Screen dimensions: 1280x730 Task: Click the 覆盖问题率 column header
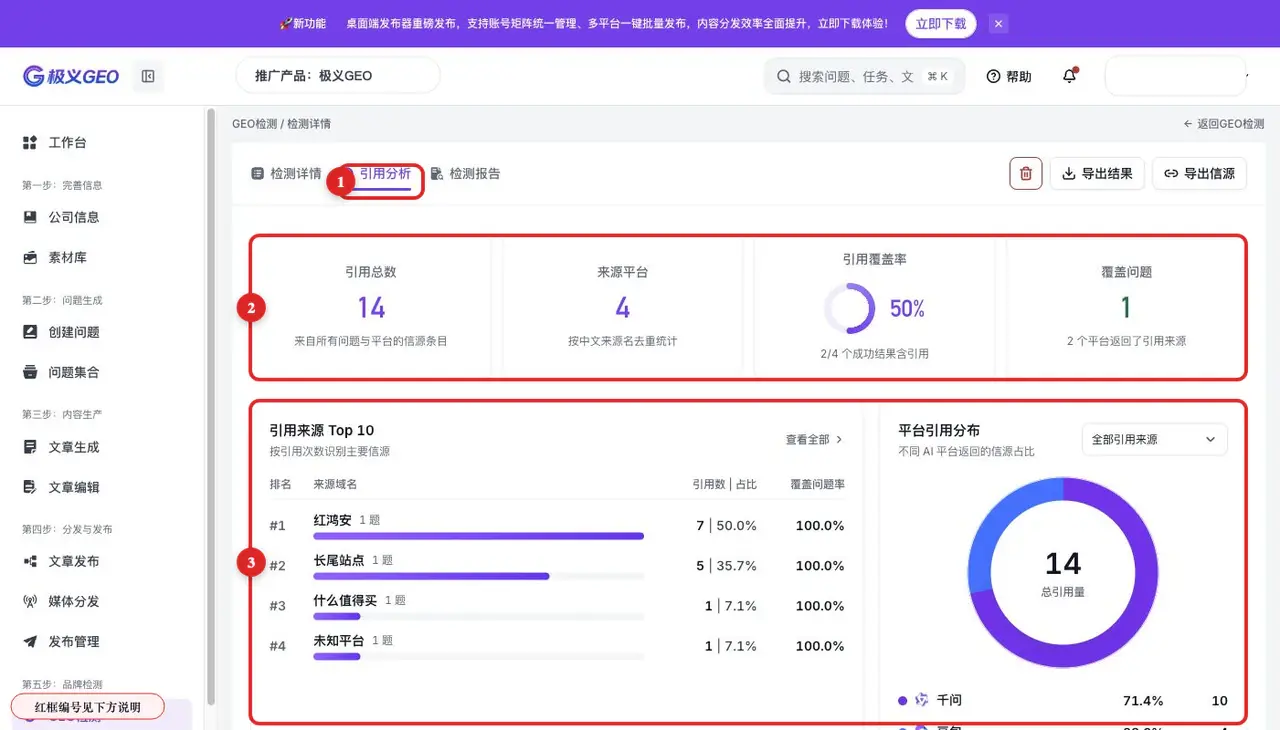(x=817, y=484)
